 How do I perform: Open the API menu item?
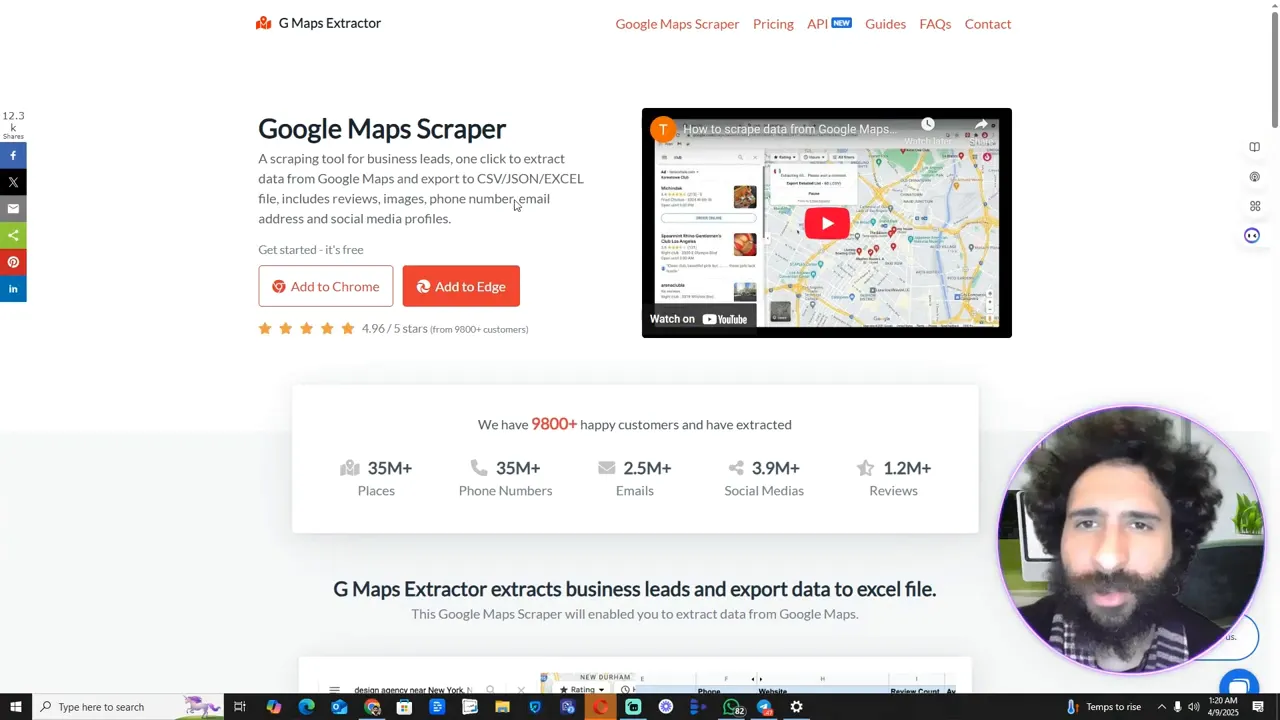pos(829,24)
